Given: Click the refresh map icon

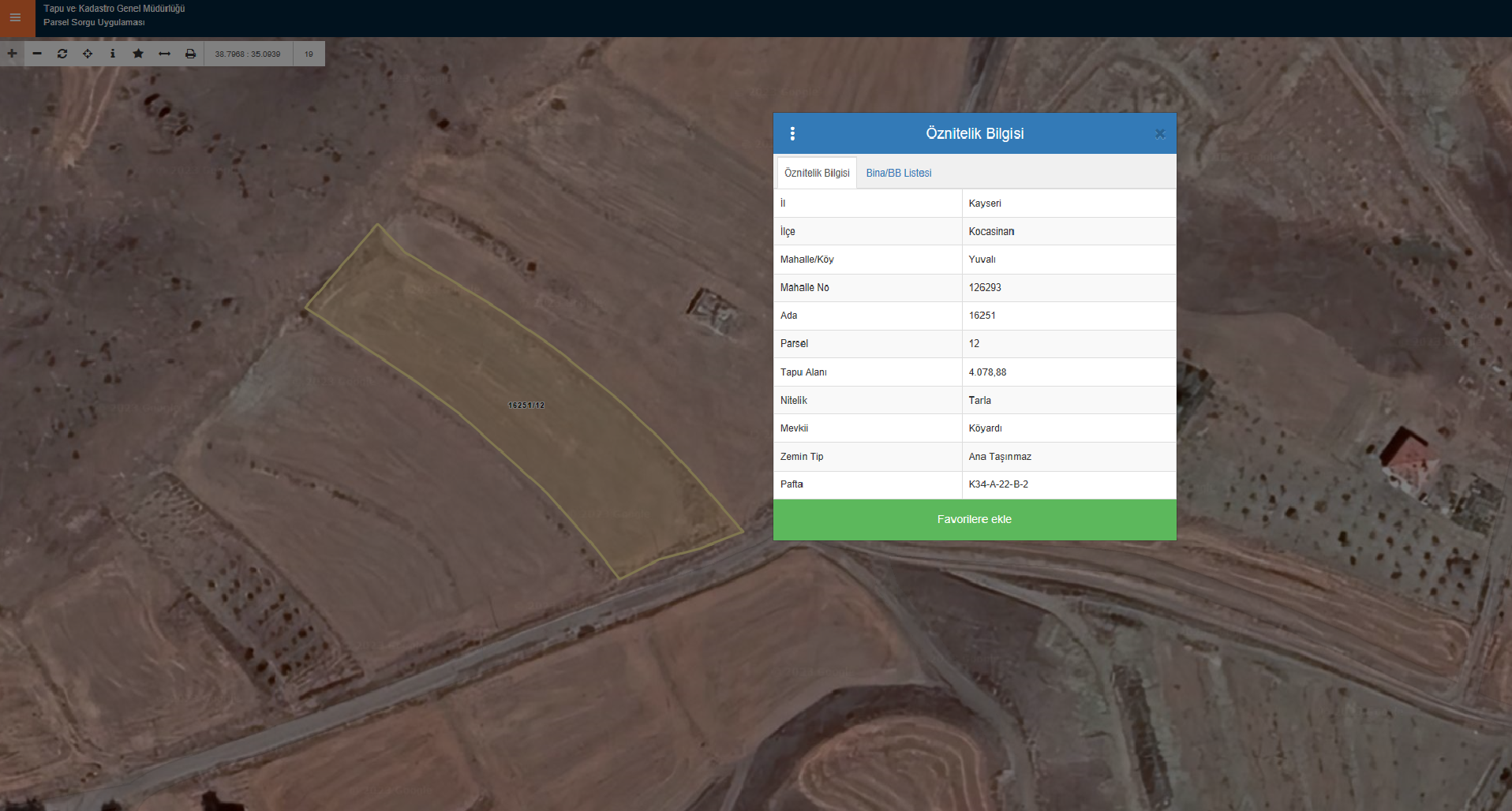Looking at the screenshot, I should [x=62, y=54].
